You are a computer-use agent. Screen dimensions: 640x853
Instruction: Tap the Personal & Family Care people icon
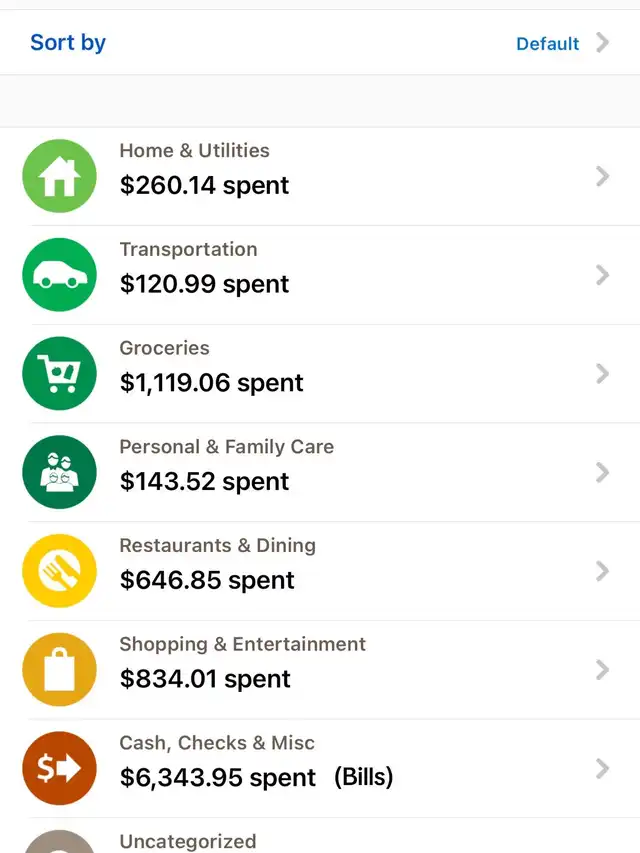59,472
